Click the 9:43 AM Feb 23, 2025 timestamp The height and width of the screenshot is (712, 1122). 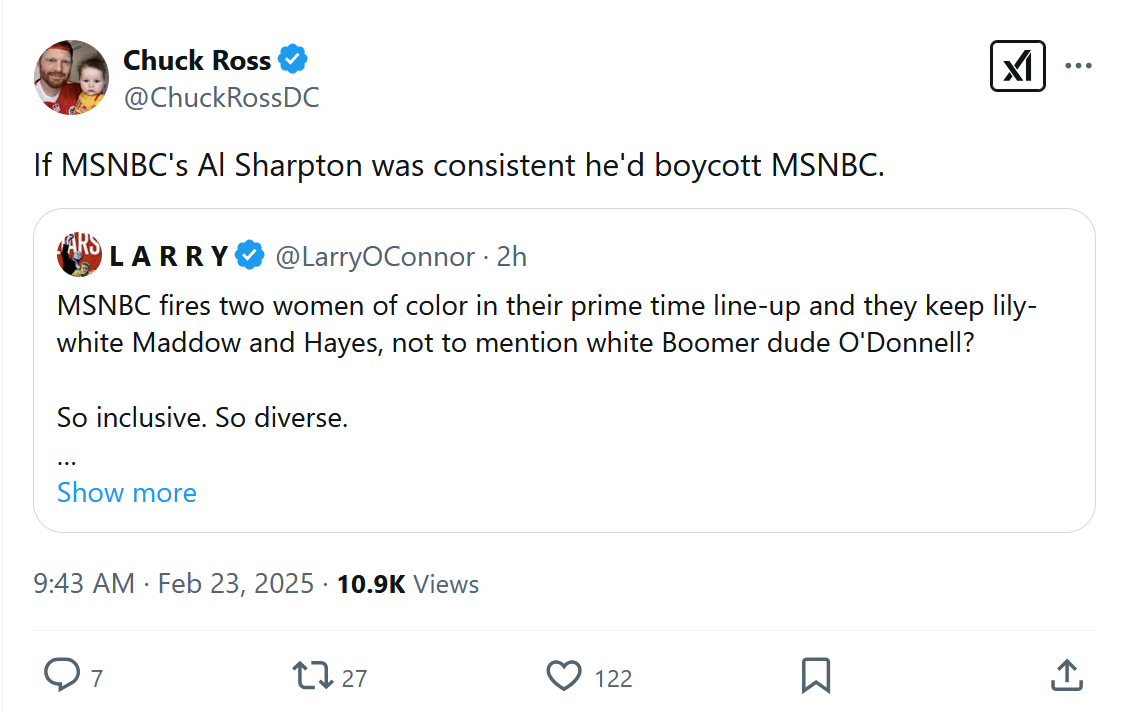tap(173, 584)
